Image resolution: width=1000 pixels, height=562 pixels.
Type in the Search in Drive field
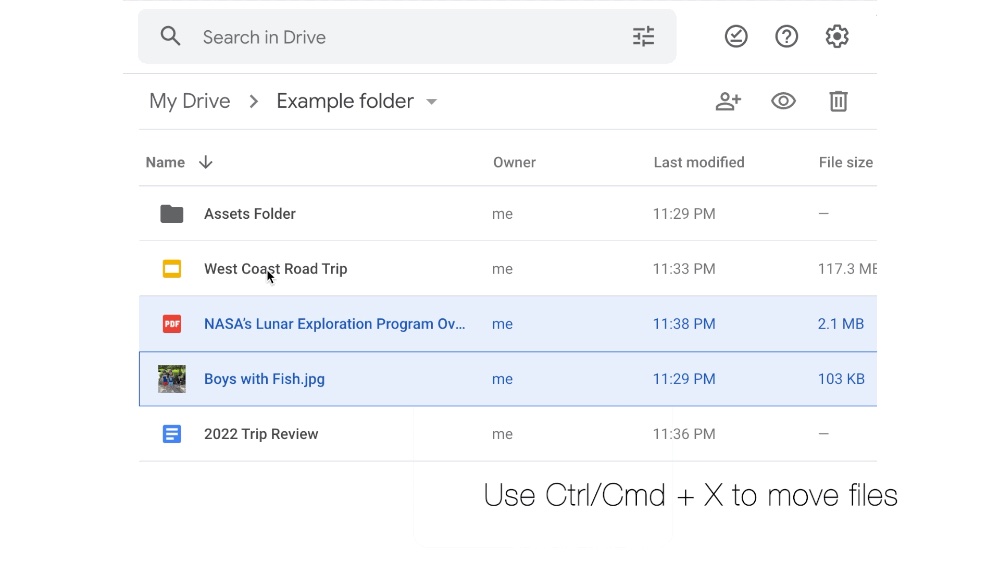(x=400, y=37)
